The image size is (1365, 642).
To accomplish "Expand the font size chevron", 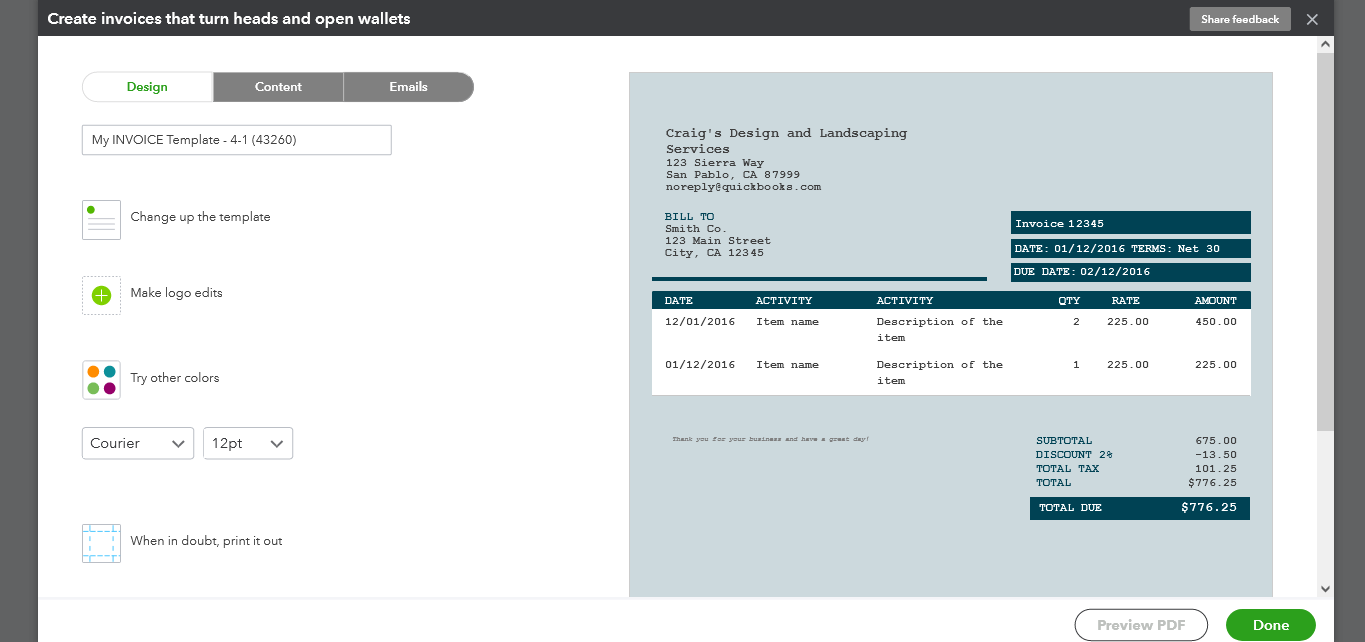I will coord(277,443).
